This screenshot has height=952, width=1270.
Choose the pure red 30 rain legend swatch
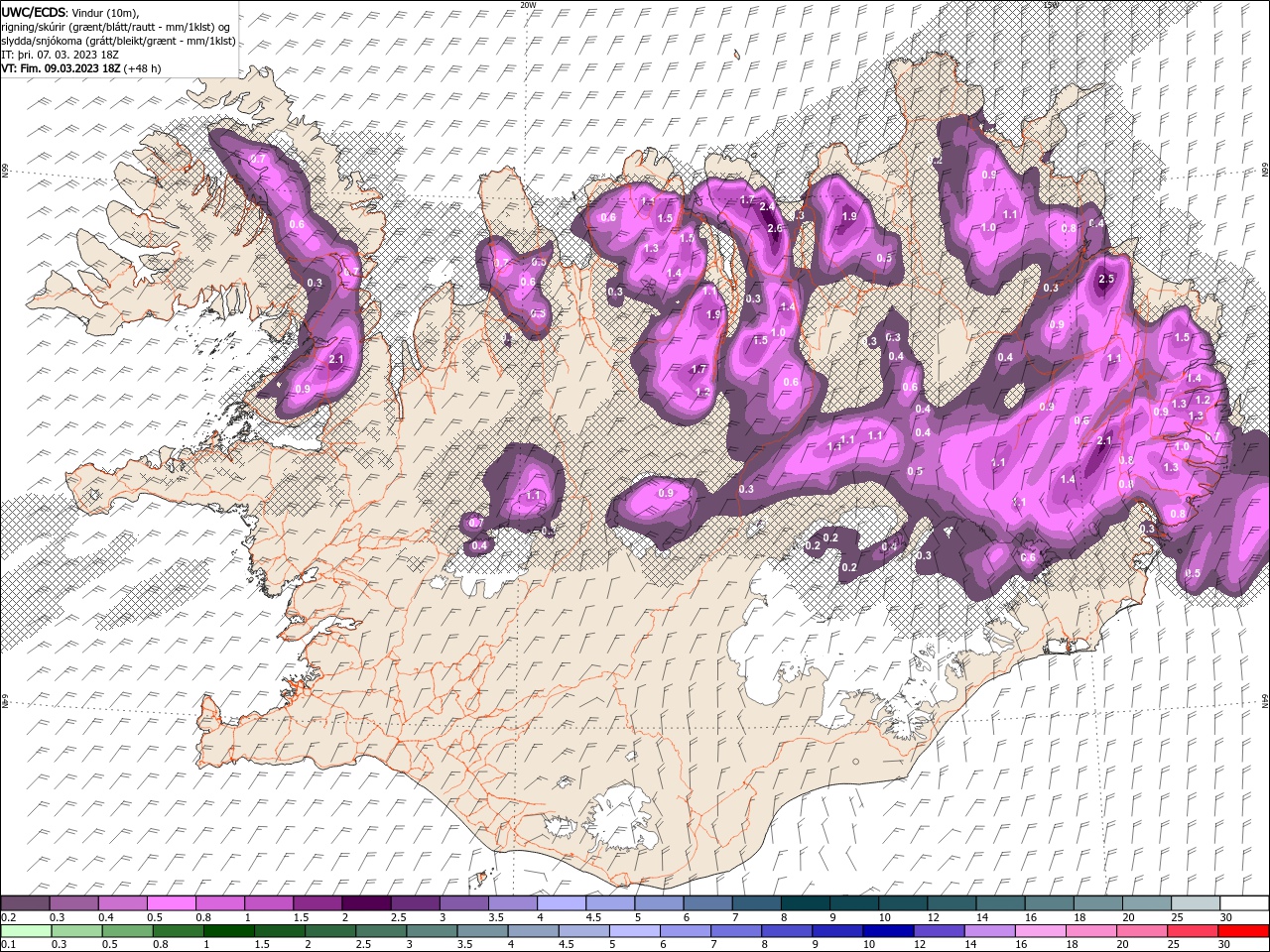1243,931
